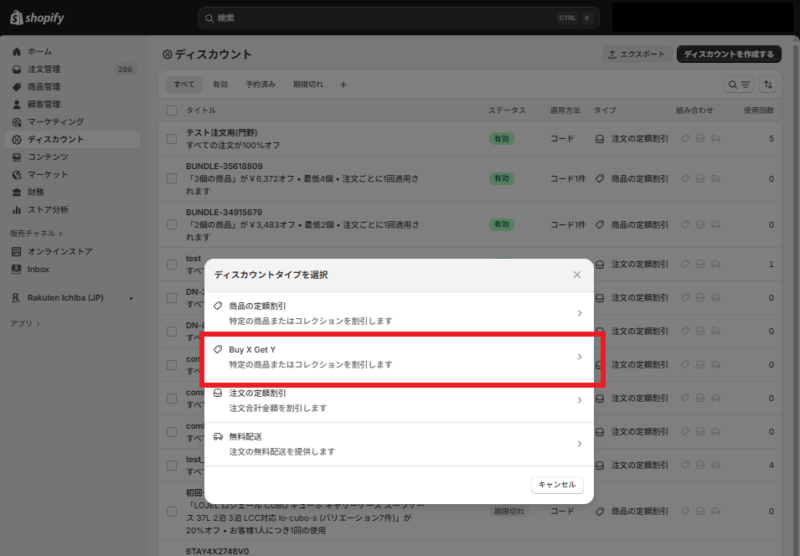Expand the 商品の定額割引 option chevron
This screenshot has height=556, width=800.
click(x=579, y=313)
